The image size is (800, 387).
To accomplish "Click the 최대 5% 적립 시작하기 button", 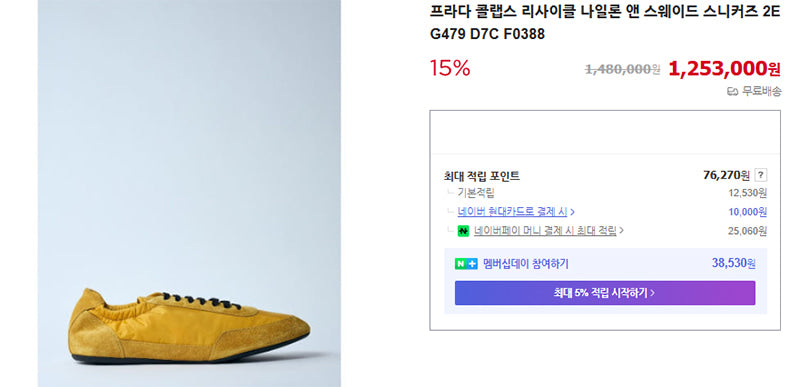I will pyautogui.click(x=605, y=293).
